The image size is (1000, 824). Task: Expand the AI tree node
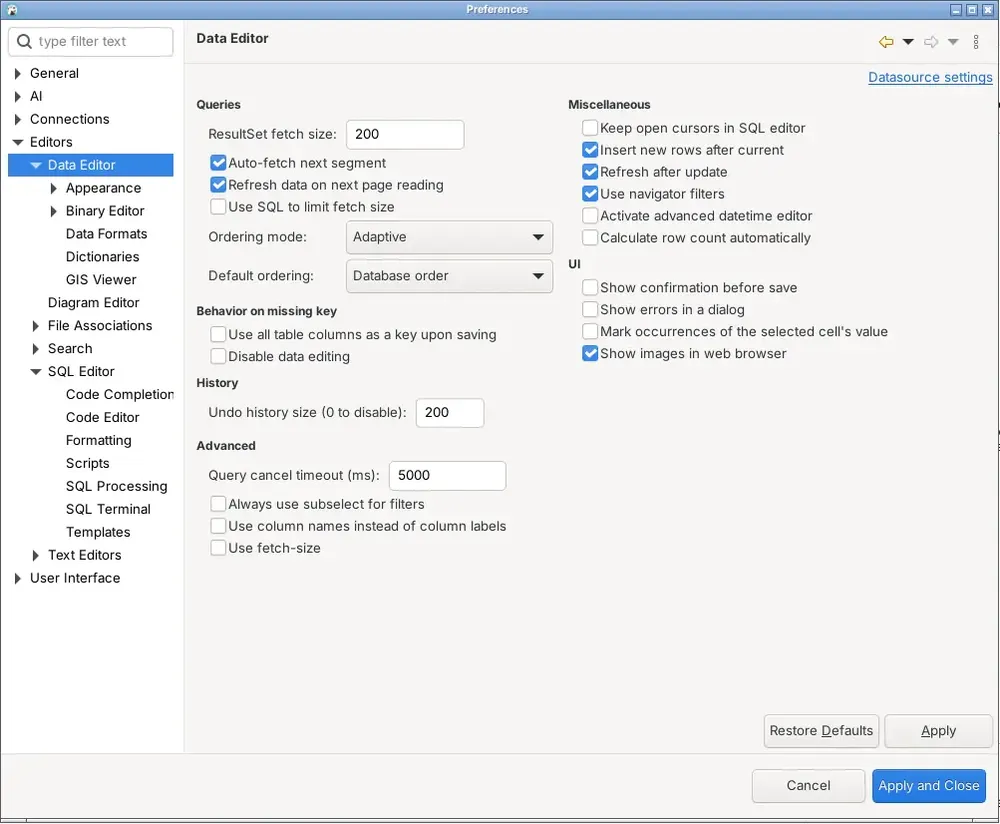tap(18, 96)
